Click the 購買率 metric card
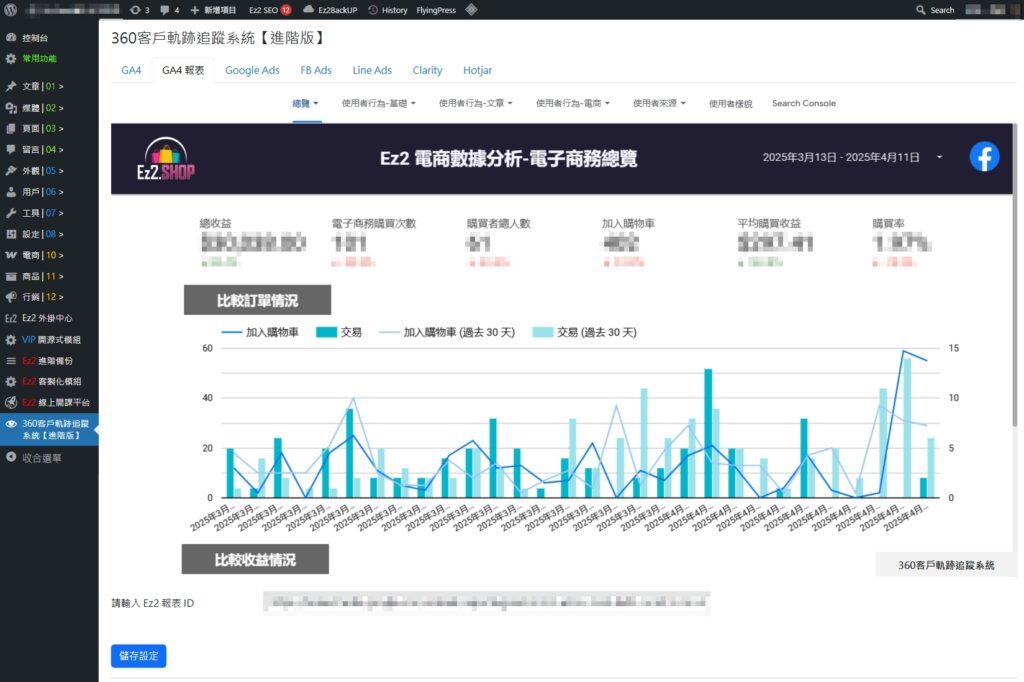 point(901,242)
